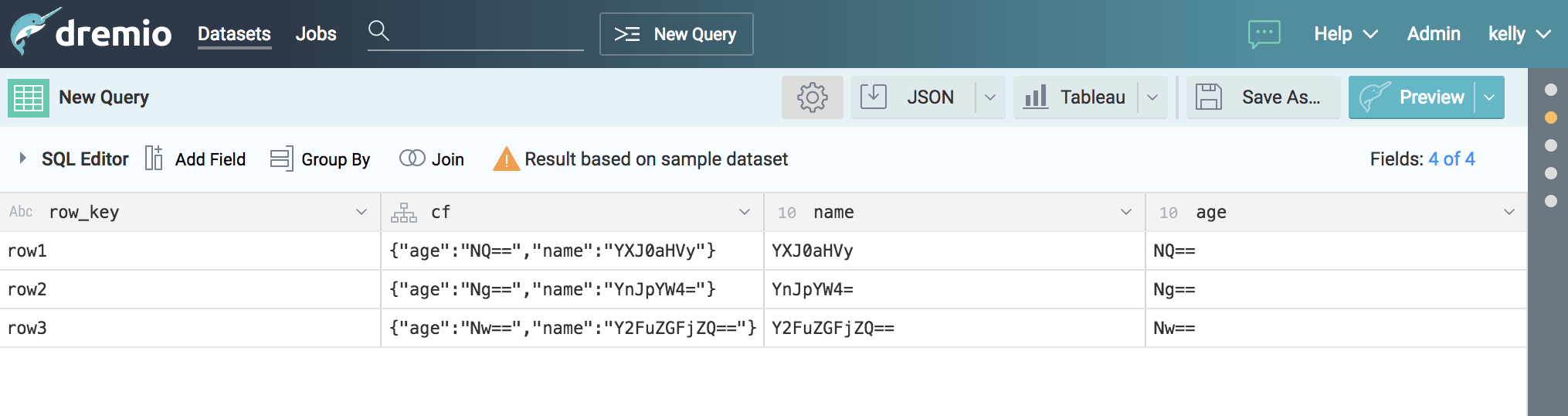
Task: Click the JSON download icon
Action: click(874, 97)
